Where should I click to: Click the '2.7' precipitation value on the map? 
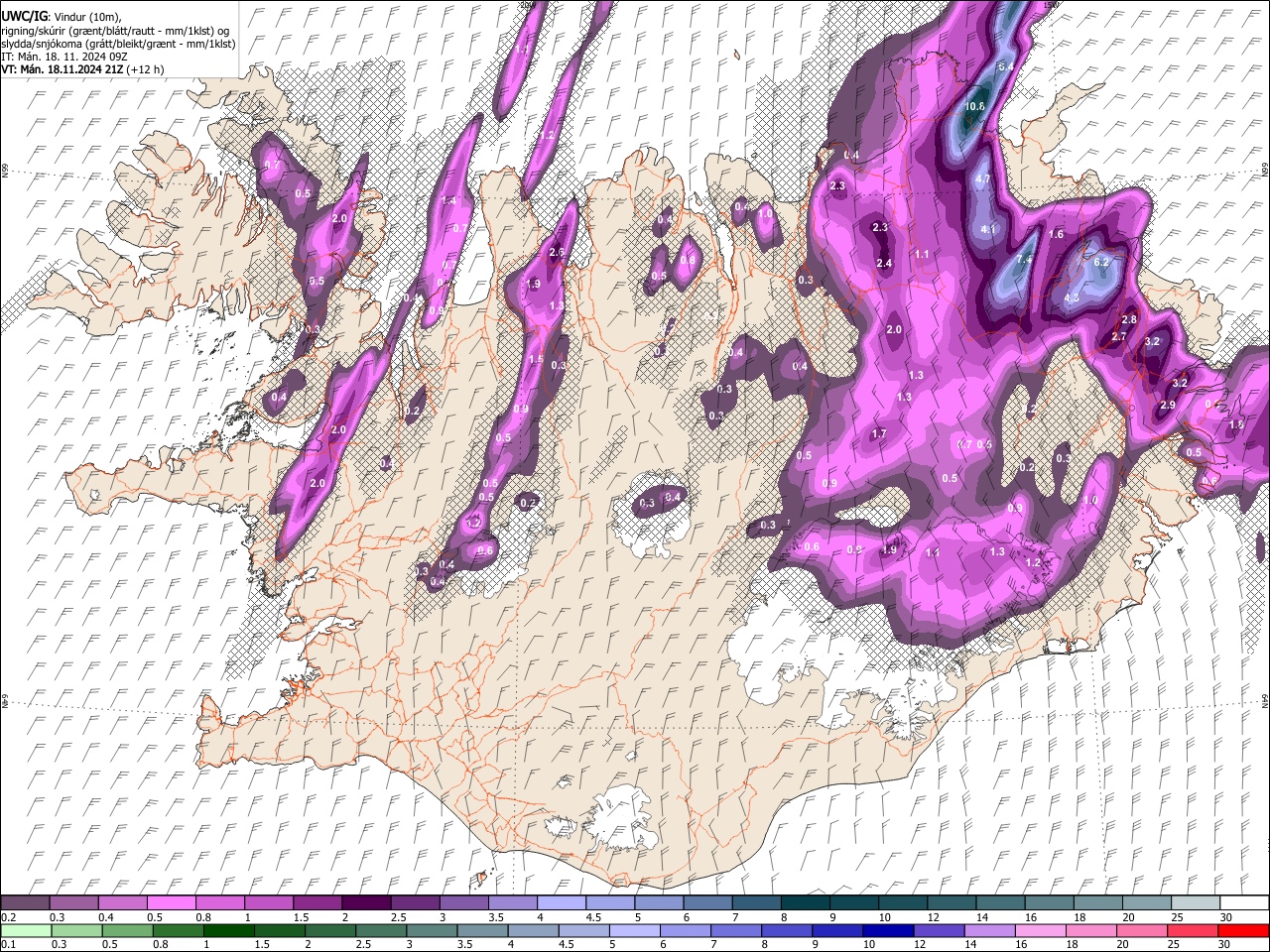[x=1118, y=337]
